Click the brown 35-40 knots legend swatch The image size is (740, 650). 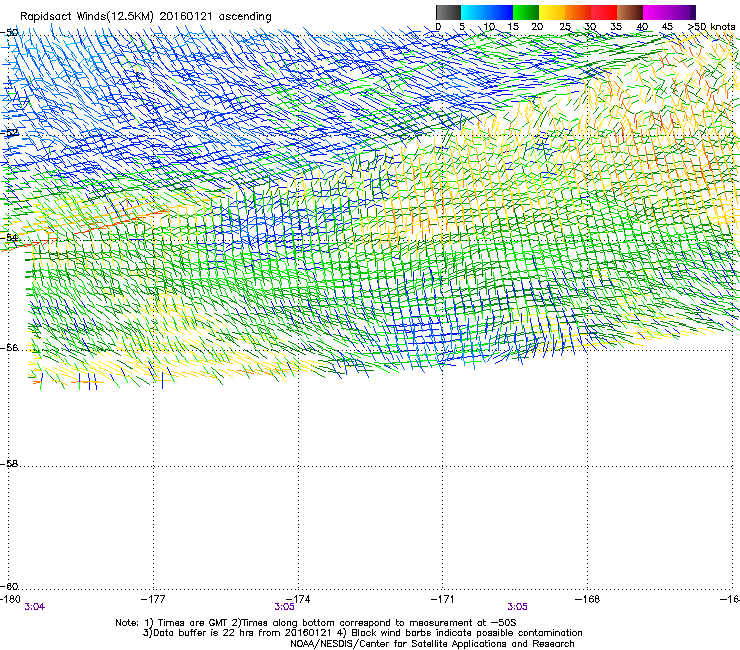pyautogui.click(x=630, y=12)
